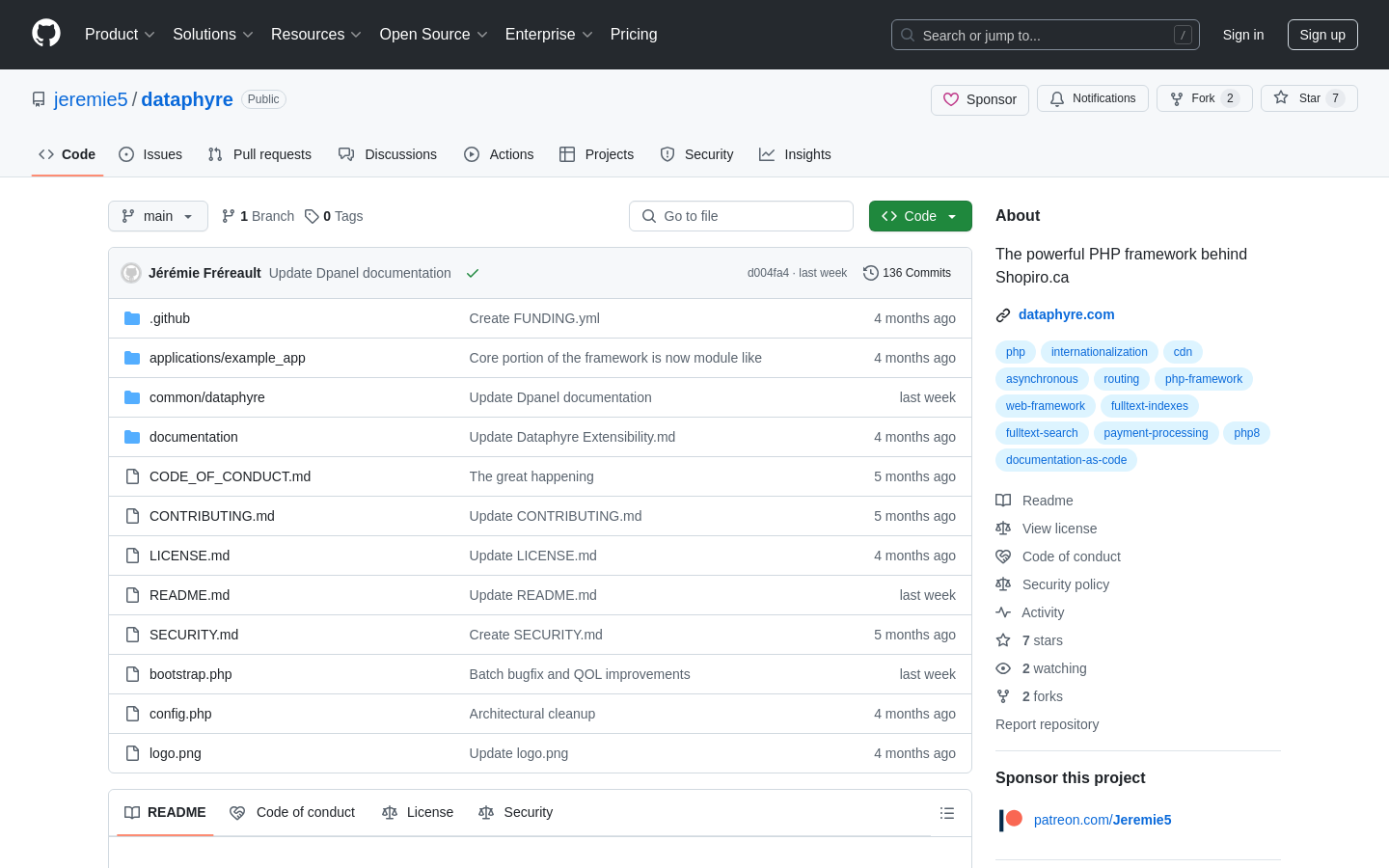Click the logo.png file icon
1389x868 pixels.
(x=132, y=753)
